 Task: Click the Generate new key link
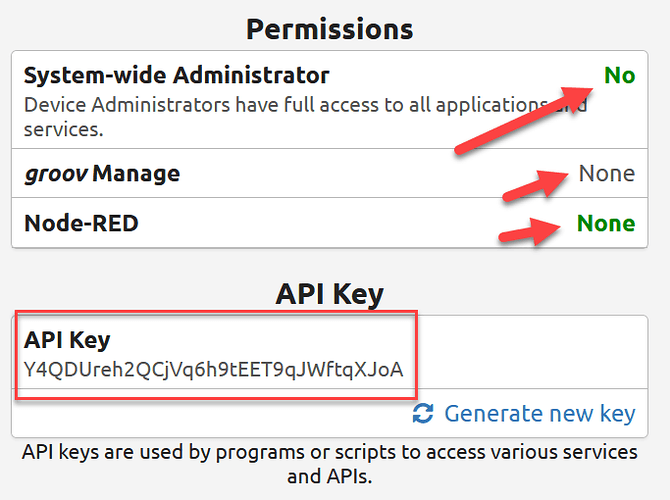[540, 414]
